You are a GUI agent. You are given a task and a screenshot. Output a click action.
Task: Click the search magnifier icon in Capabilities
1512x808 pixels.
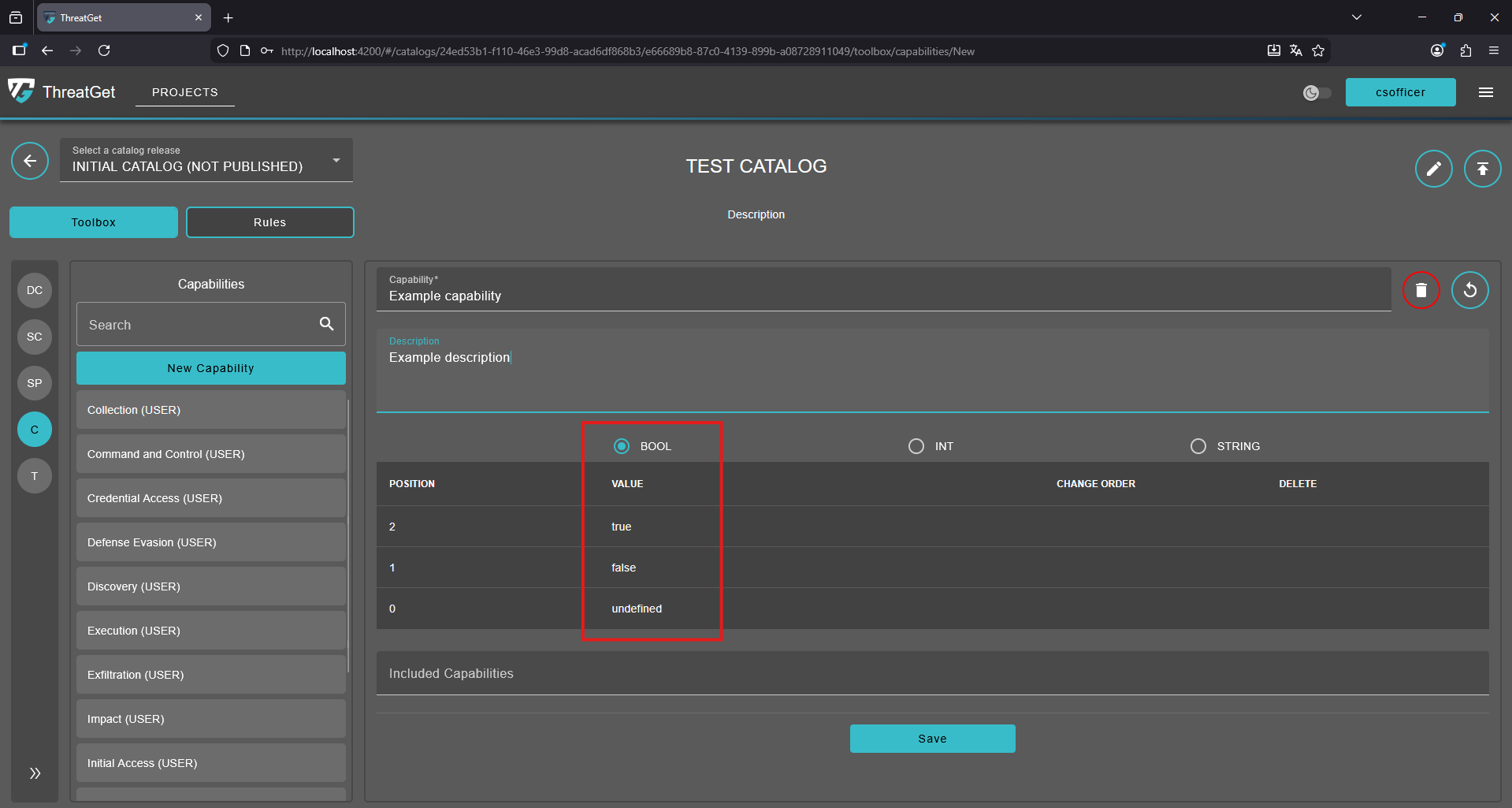tap(326, 324)
